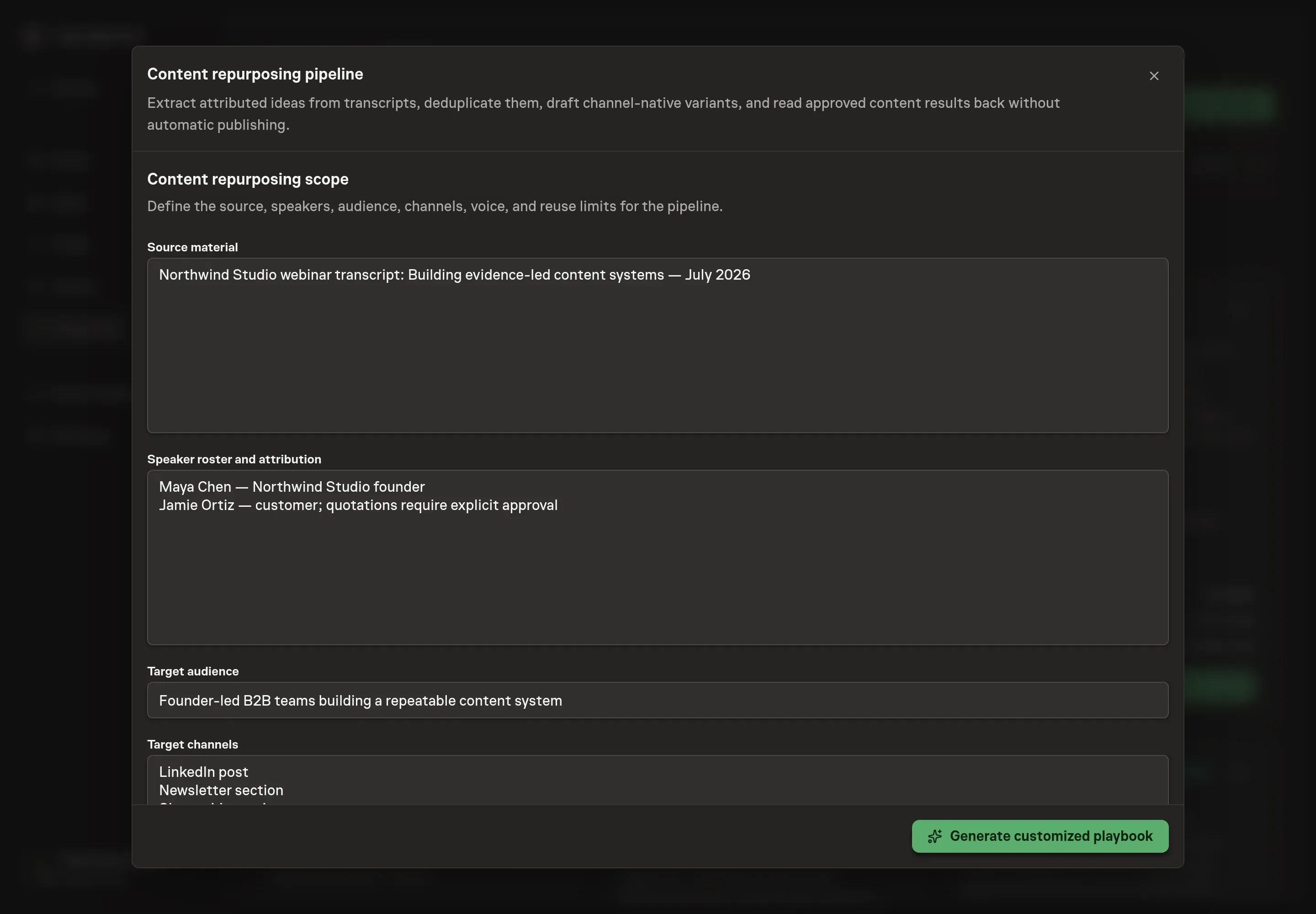
Task: Click the 'Target channels' label
Action: tap(192, 744)
